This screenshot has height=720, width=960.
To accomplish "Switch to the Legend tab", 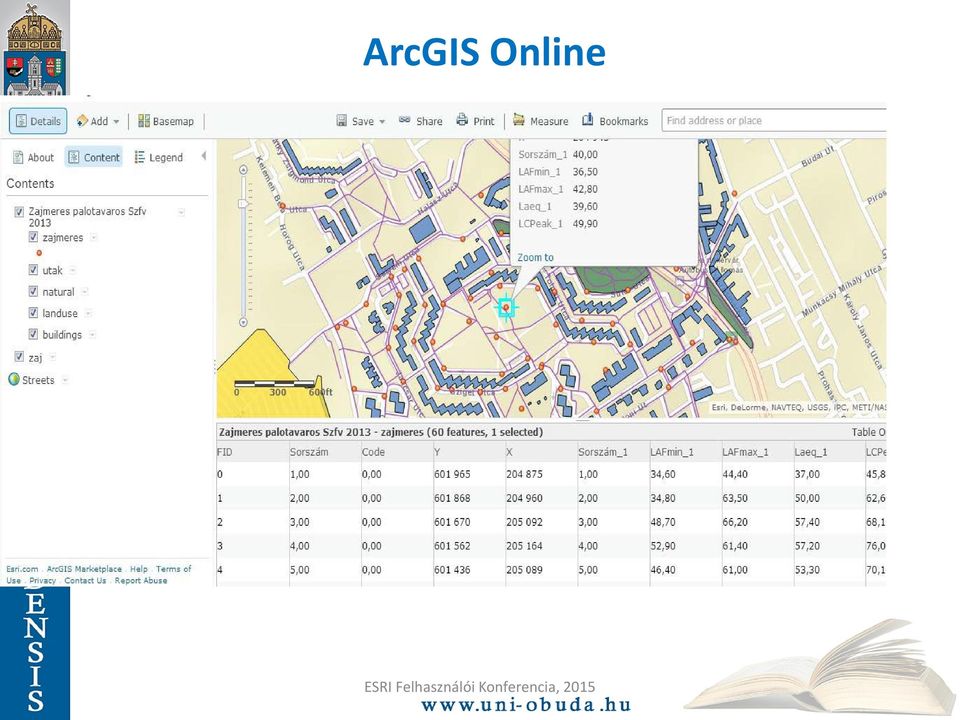I will pyautogui.click(x=159, y=157).
